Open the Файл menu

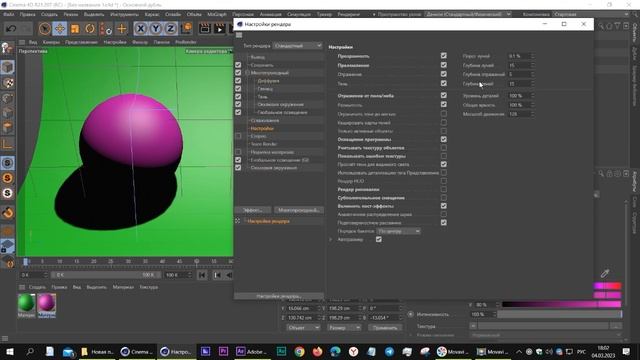[9, 14]
